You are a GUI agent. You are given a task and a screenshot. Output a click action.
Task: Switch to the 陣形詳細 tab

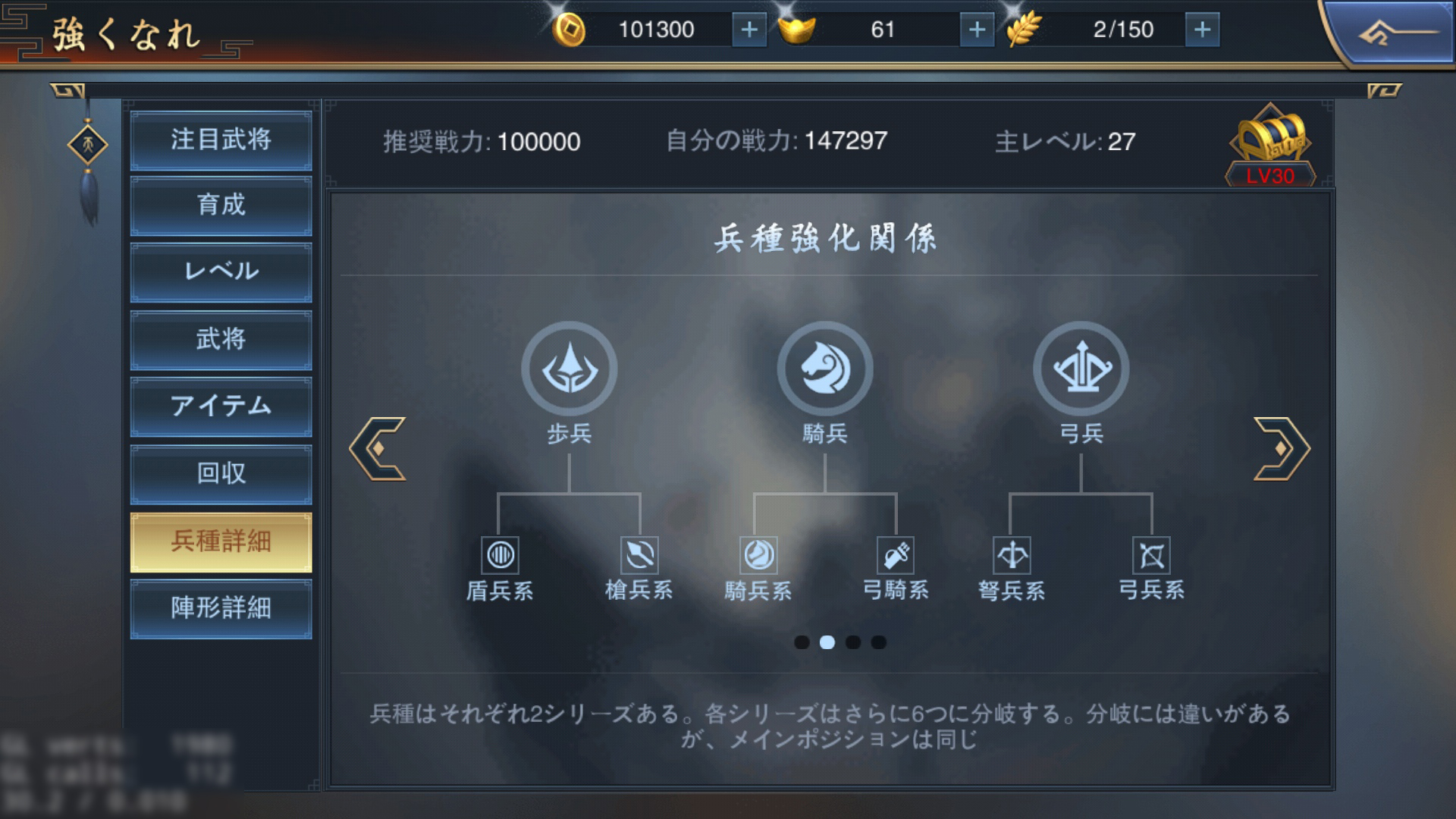tap(221, 608)
